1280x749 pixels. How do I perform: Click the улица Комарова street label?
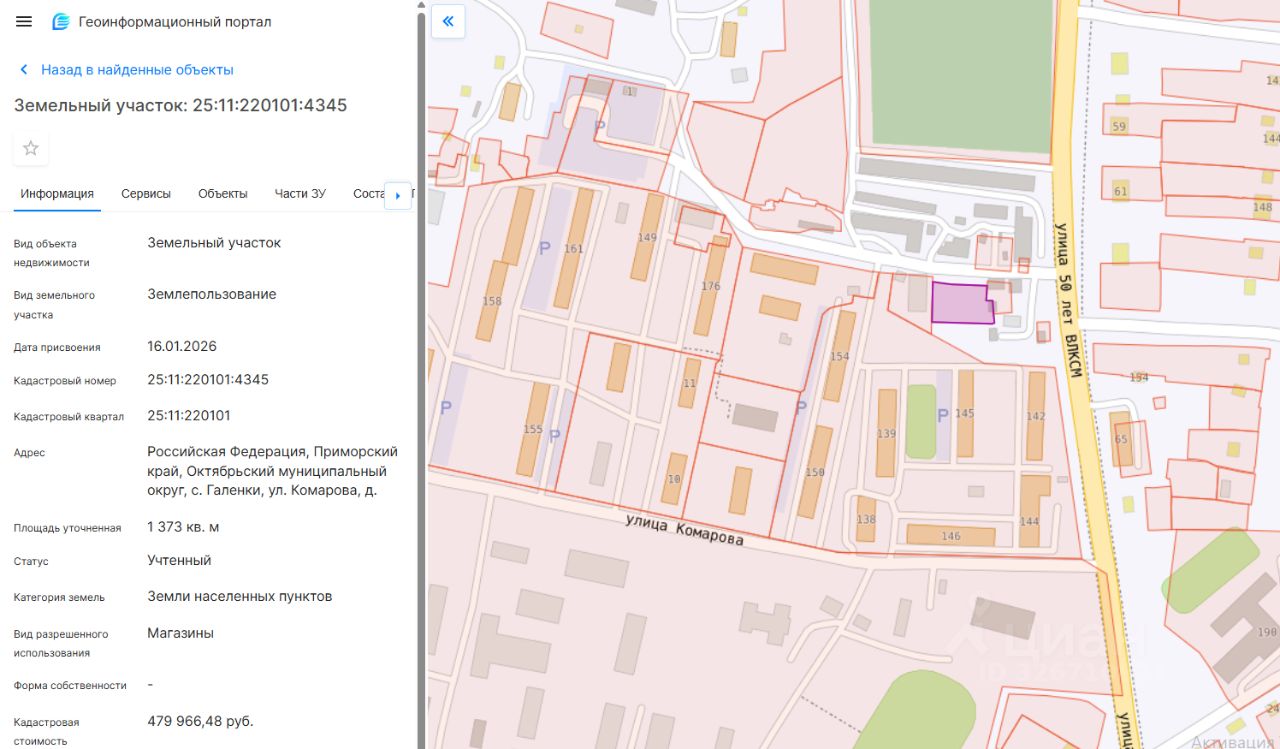(684, 530)
